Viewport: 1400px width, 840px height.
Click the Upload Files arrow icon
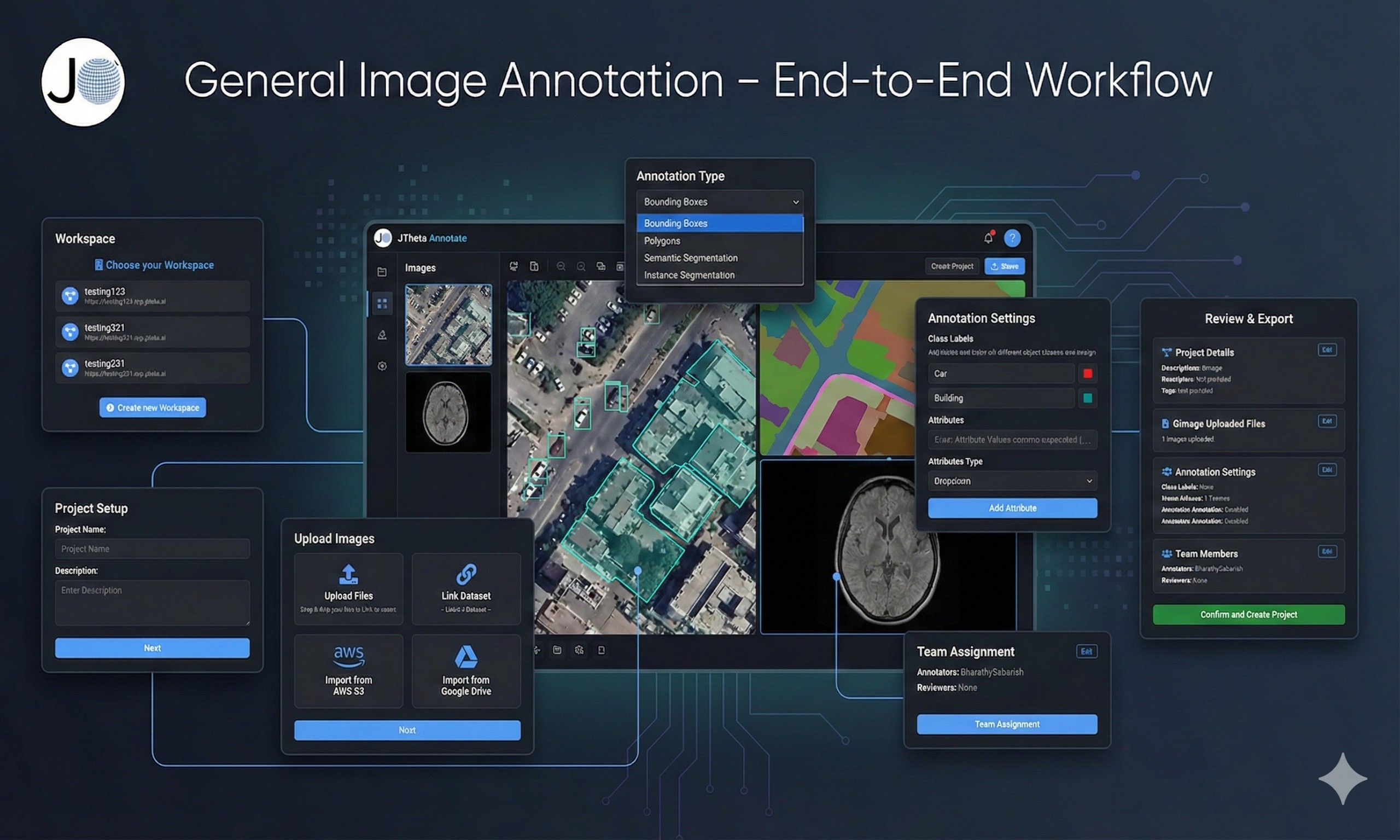coord(348,574)
